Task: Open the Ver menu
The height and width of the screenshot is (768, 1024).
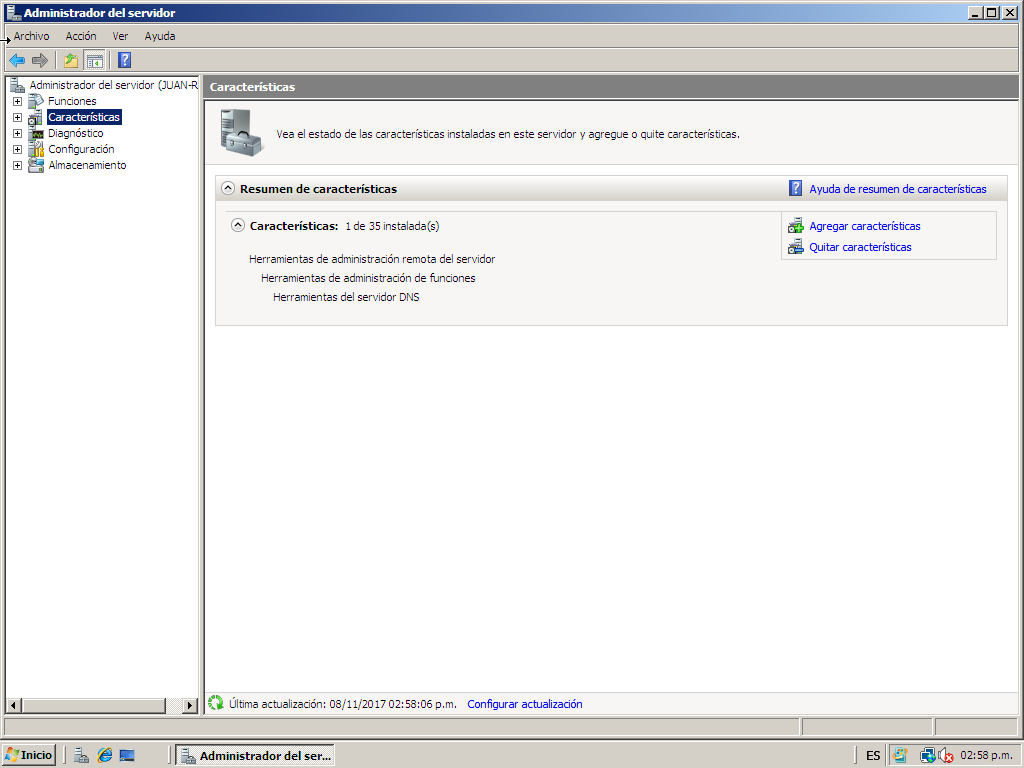Action: 120,36
